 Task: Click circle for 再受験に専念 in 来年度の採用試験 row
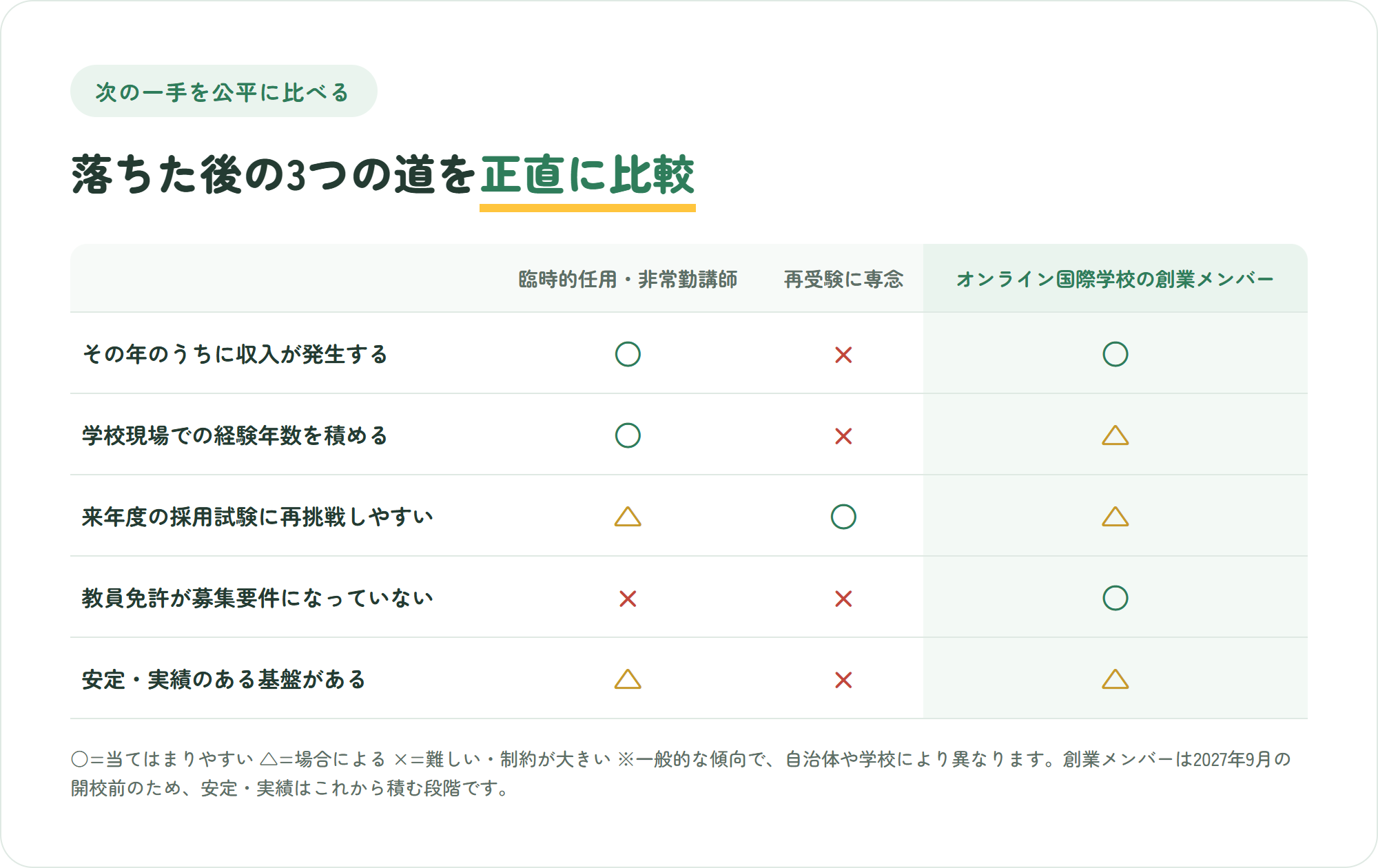click(x=843, y=517)
